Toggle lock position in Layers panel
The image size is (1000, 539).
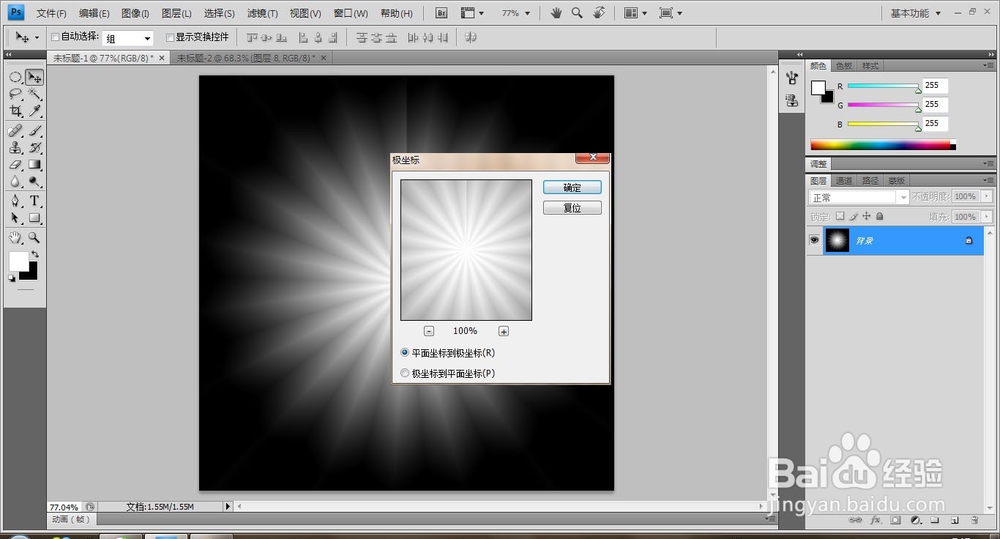click(866, 216)
